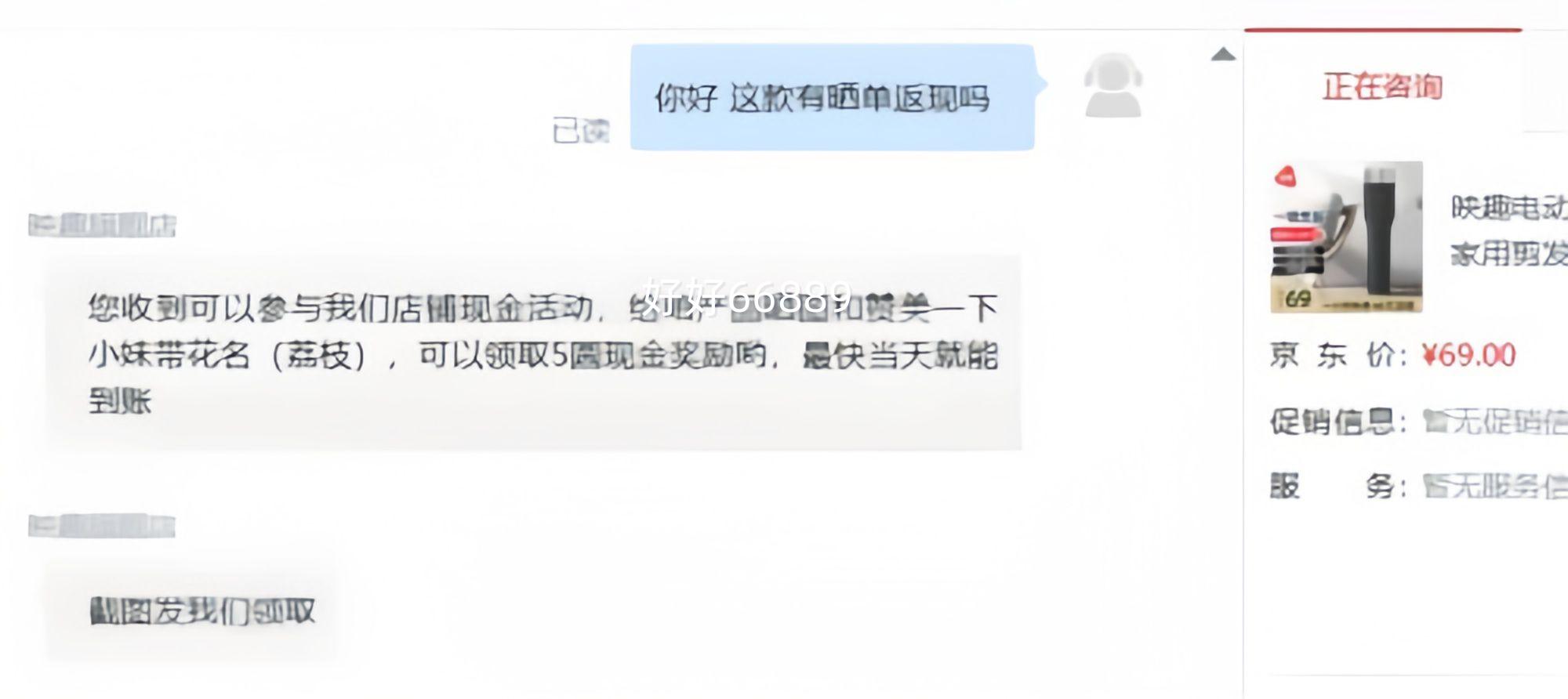Click the first blurred shop name label
The image size is (1568, 699).
click(x=102, y=226)
